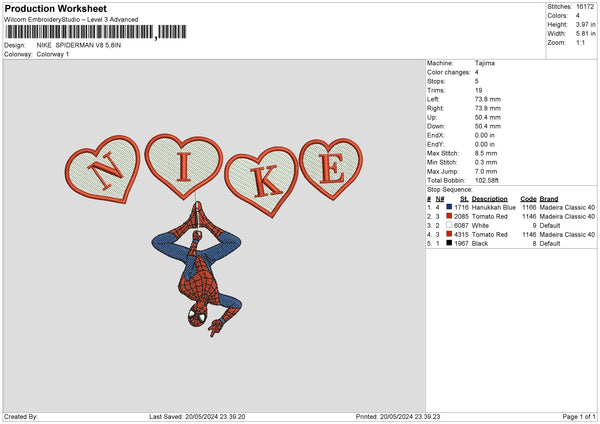The image size is (600, 424).
Task: Click 'Tomato Red' in stop row 2
Action: coord(489,217)
